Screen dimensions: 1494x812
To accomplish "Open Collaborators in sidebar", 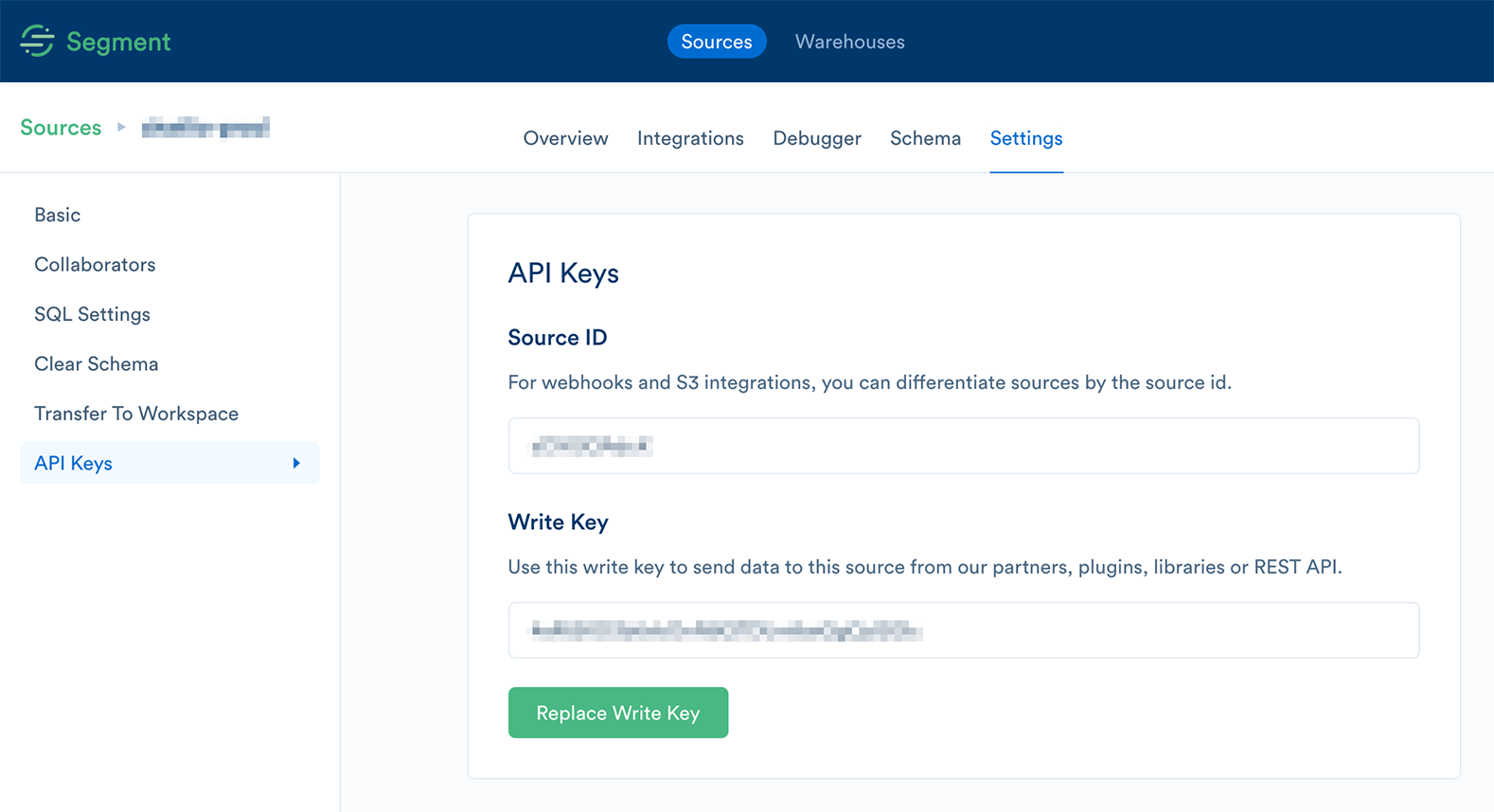I will pos(95,265).
